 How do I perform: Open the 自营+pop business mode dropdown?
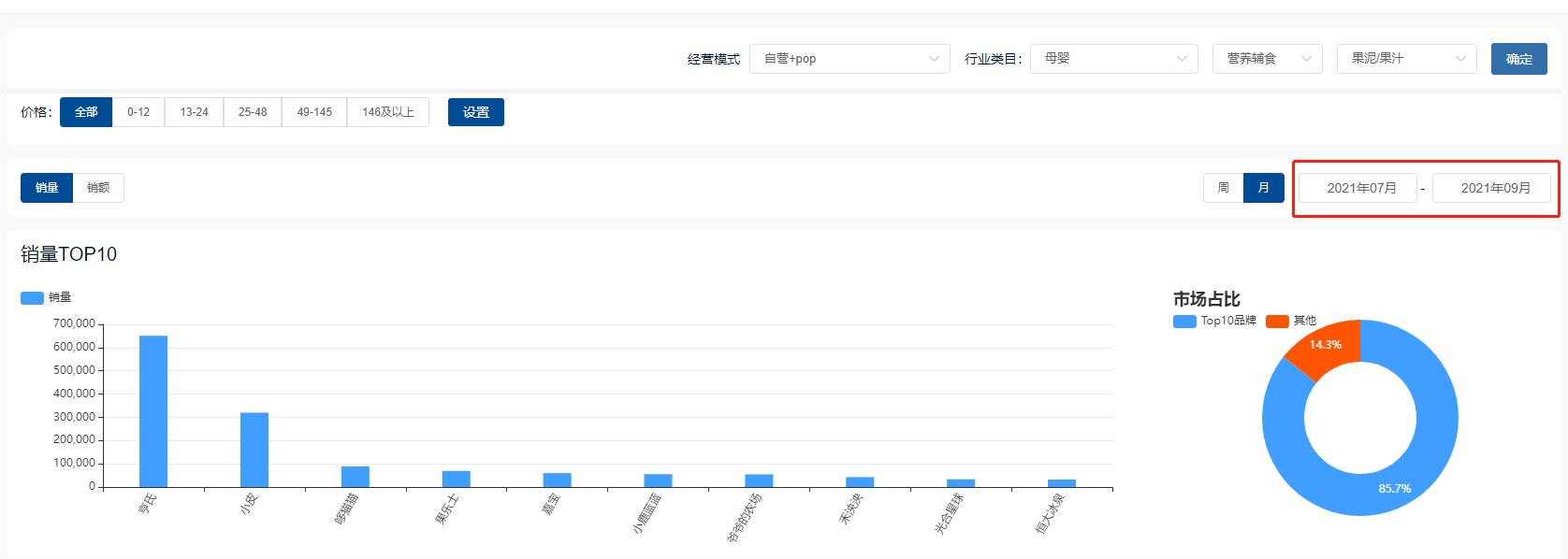coord(849,59)
